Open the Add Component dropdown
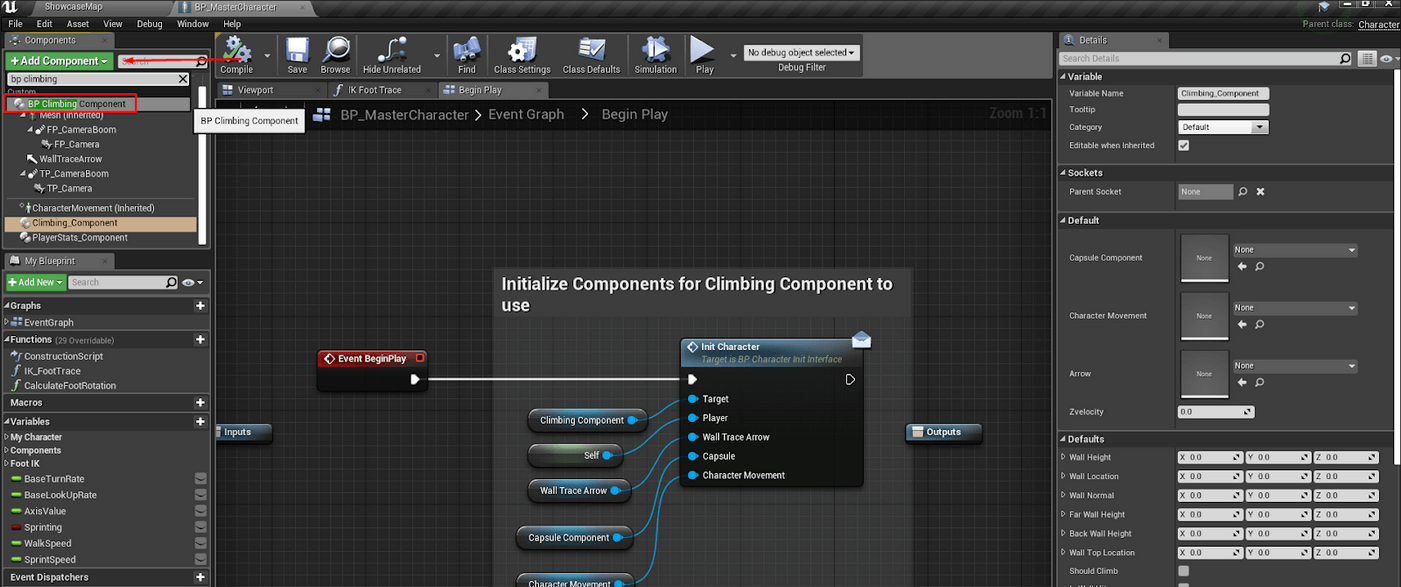This screenshot has width=1401, height=587. (x=59, y=61)
